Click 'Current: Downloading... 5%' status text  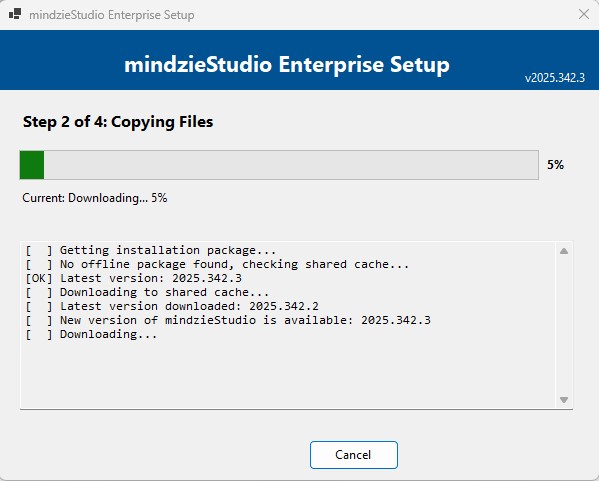(95, 198)
